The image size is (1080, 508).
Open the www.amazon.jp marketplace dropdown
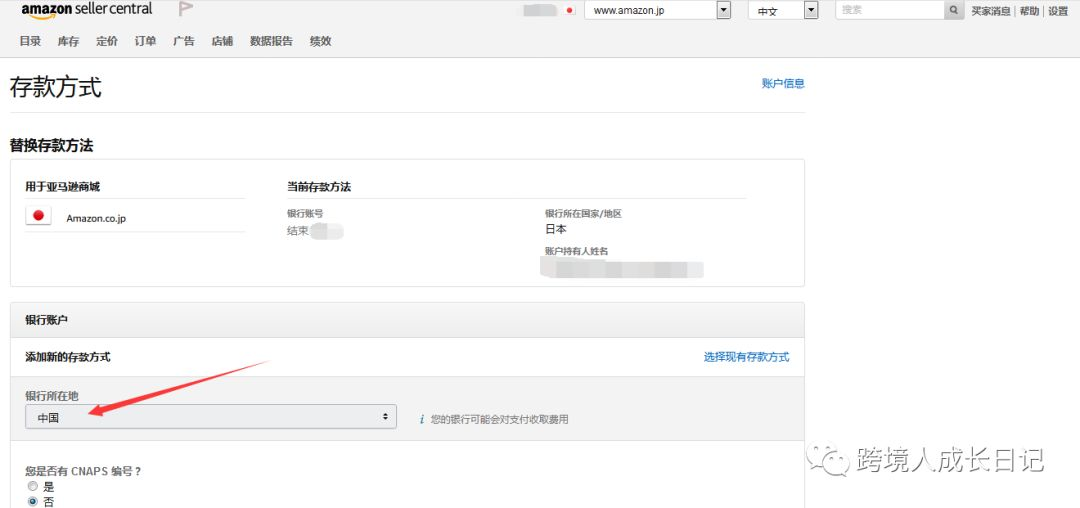click(657, 10)
